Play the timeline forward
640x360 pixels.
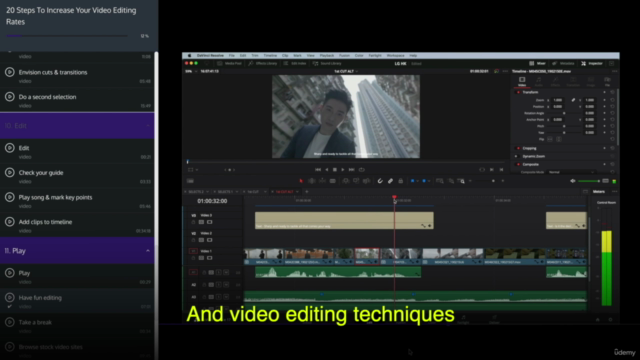tap(343, 169)
